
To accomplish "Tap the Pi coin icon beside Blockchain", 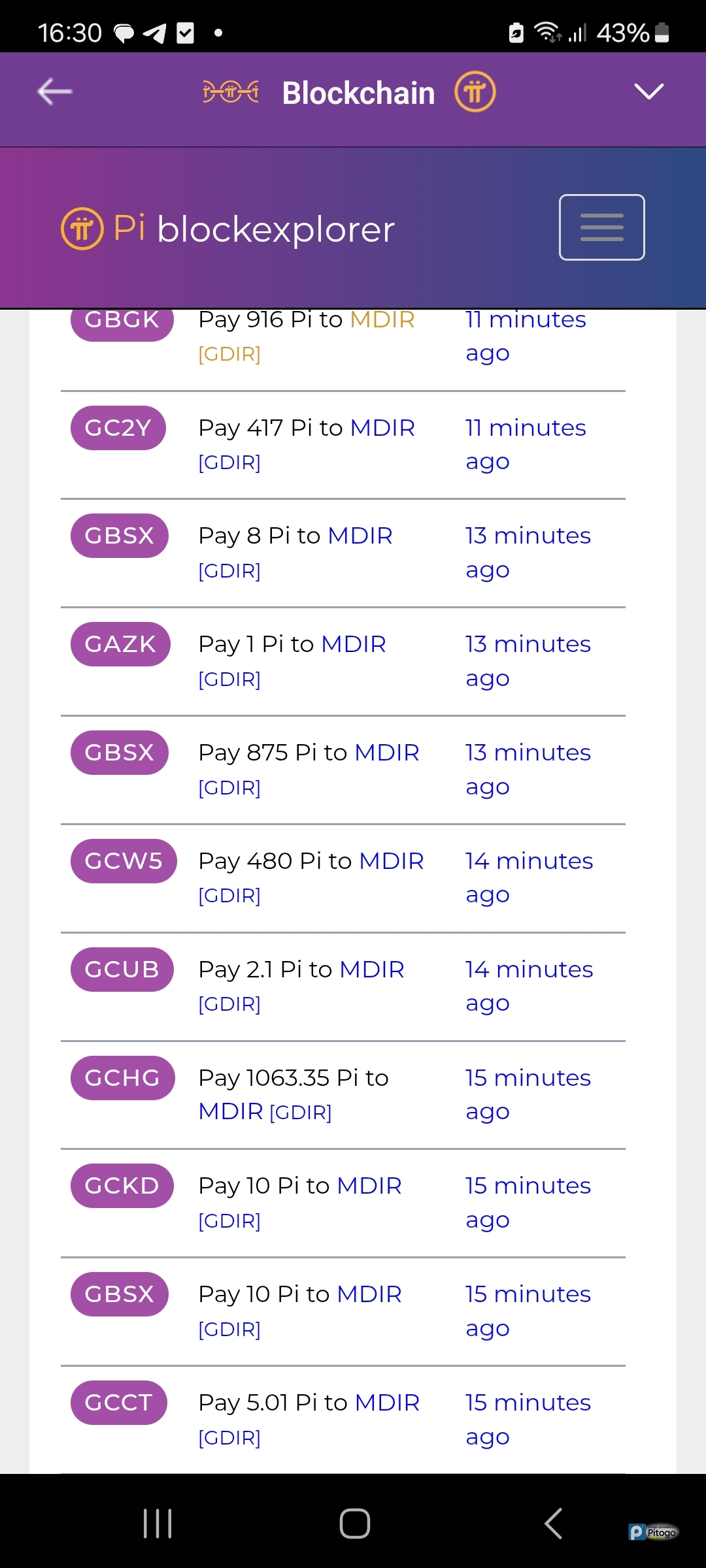I will tap(475, 92).
